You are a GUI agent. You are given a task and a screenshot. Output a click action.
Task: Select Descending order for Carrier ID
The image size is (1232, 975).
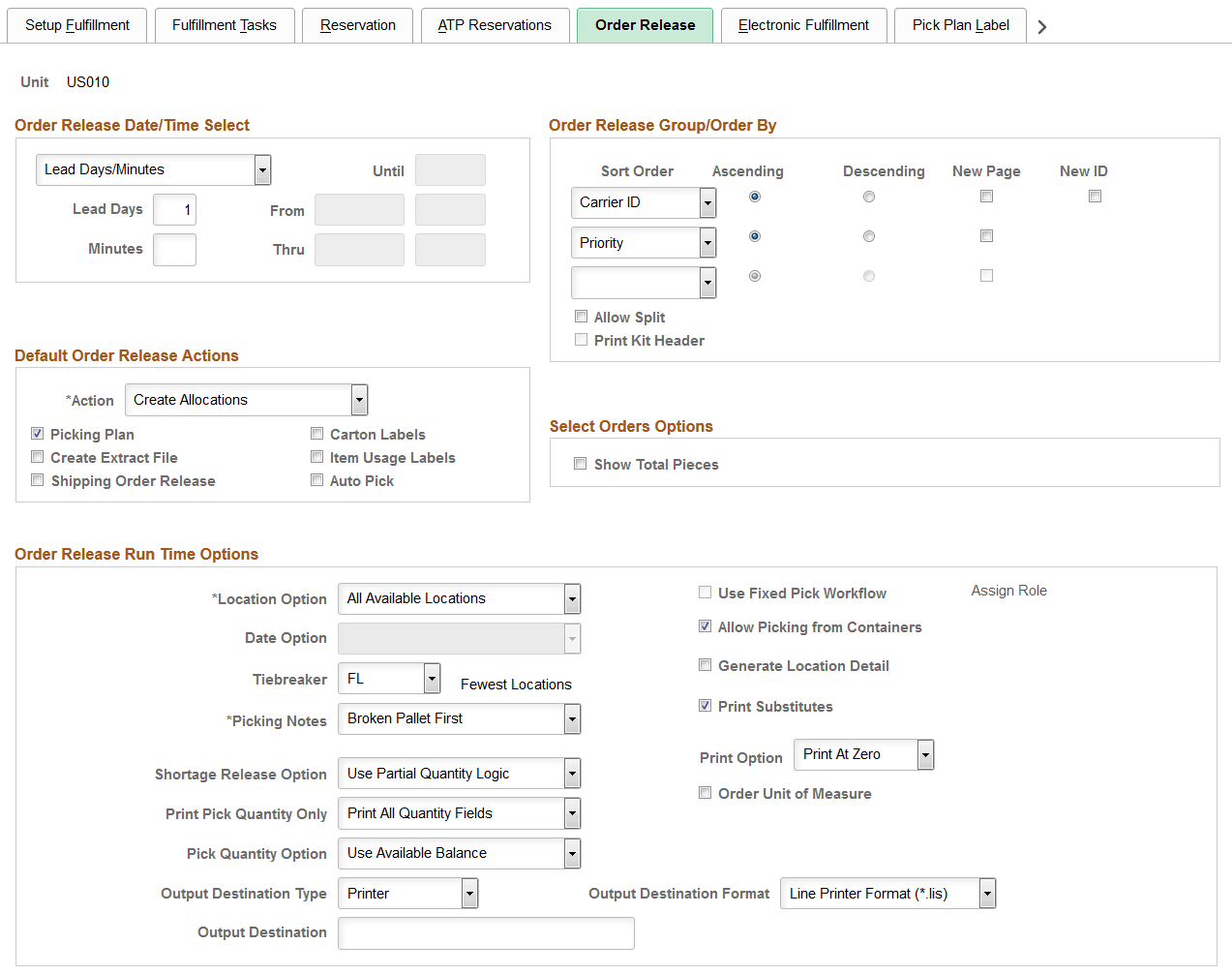click(868, 196)
